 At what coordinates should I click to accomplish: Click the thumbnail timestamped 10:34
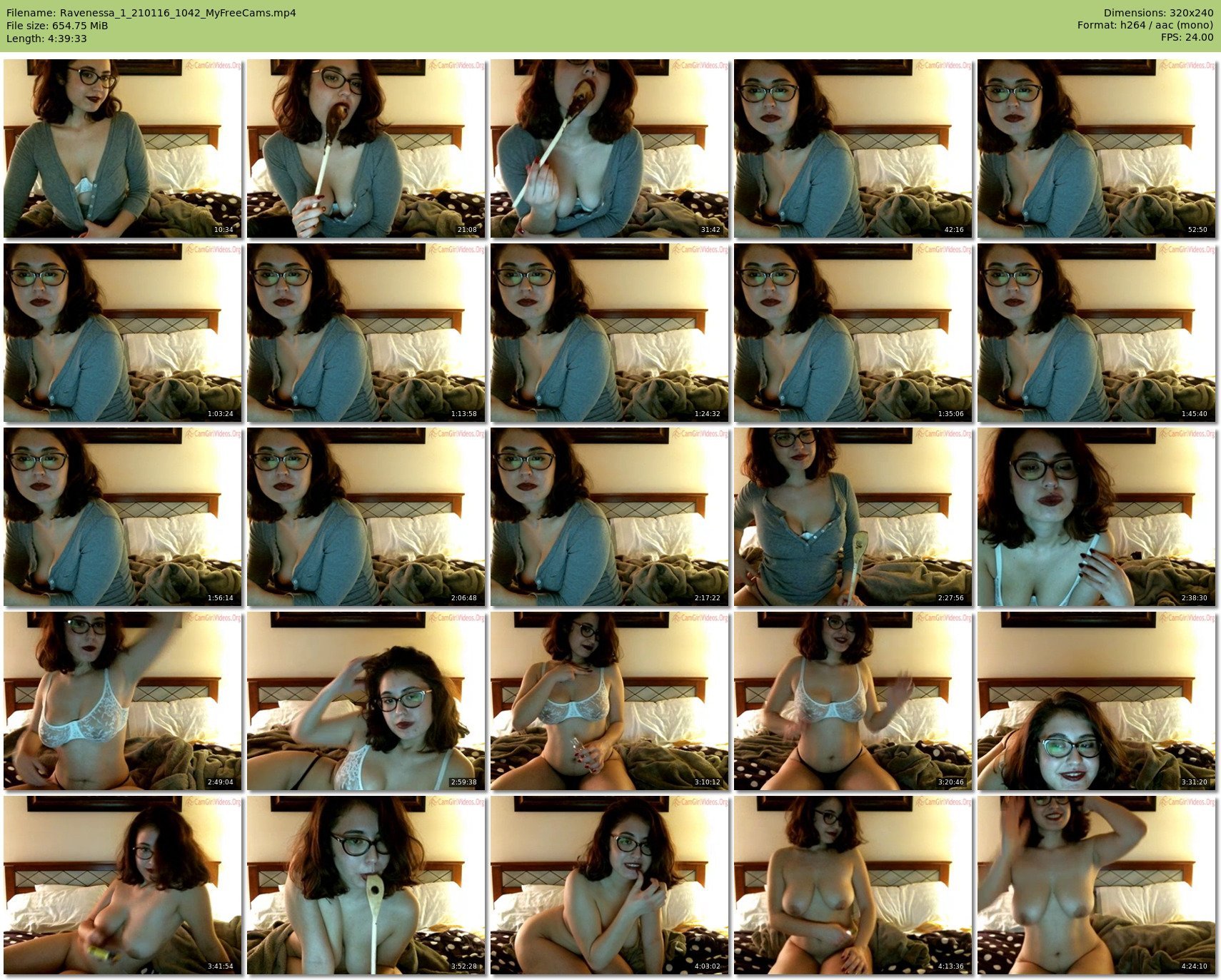(x=122, y=148)
